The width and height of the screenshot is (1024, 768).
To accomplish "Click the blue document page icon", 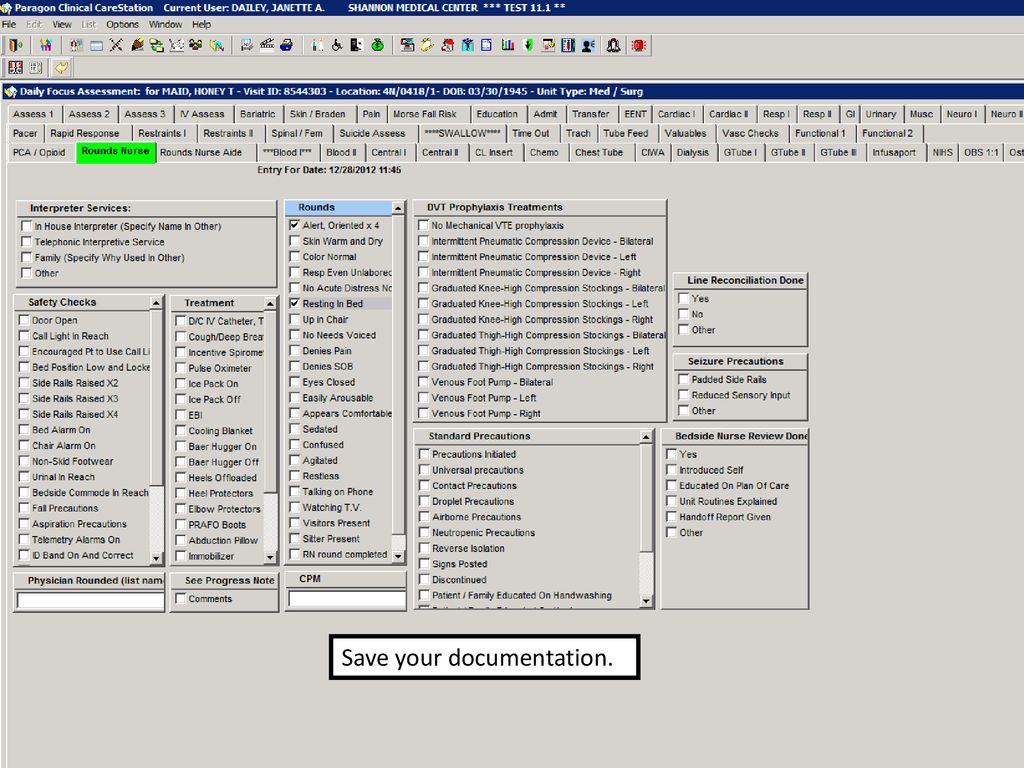I will click(487, 45).
